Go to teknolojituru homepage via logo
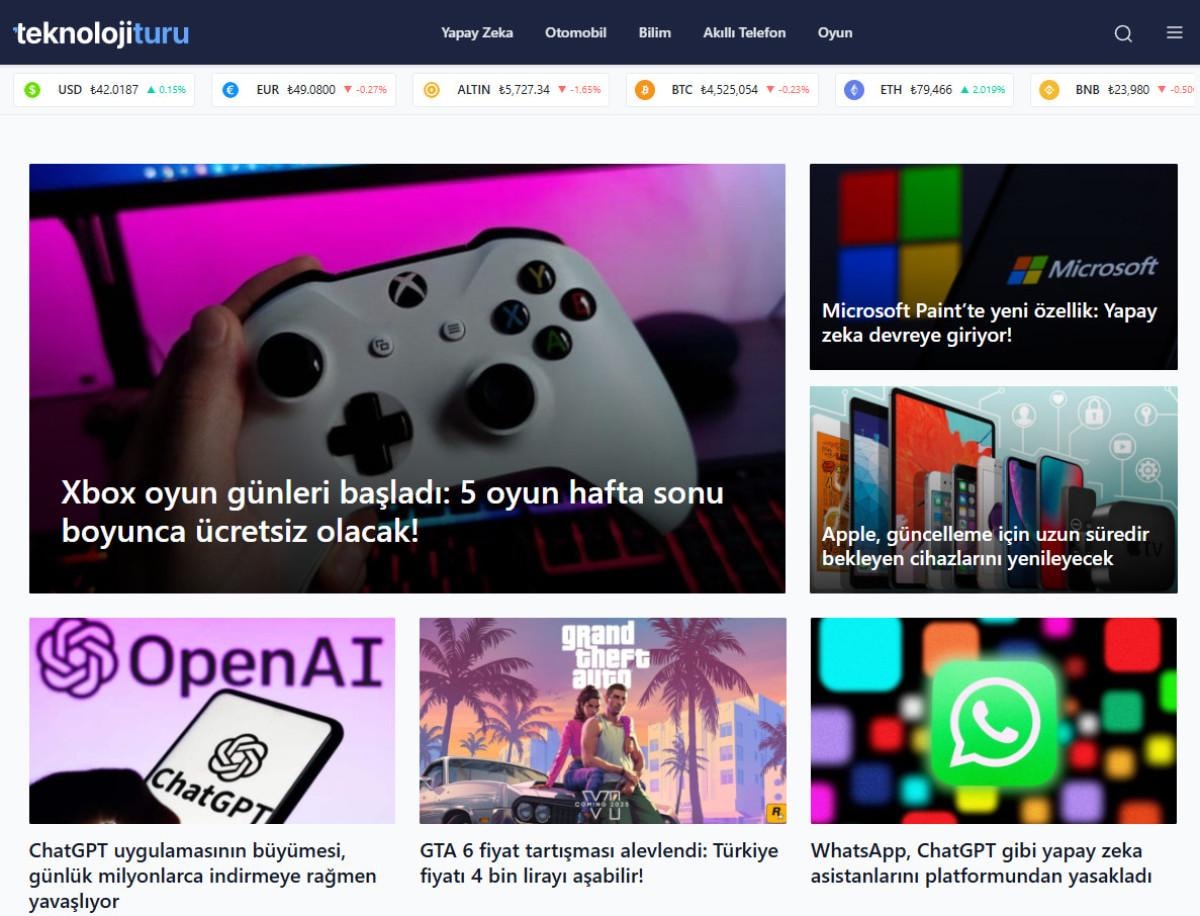 (x=101, y=33)
